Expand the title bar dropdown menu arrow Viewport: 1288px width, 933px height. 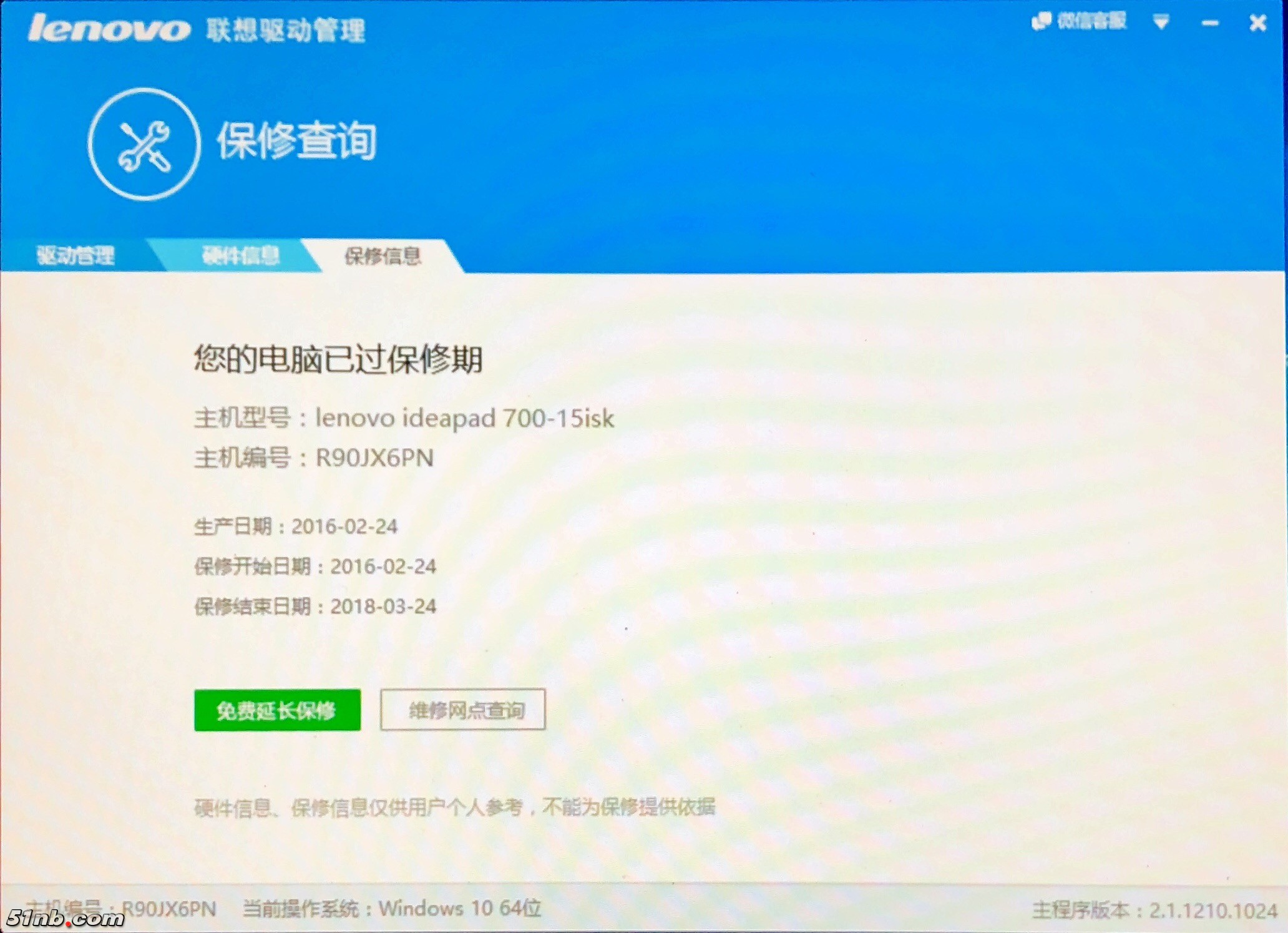pyautogui.click(x=1161, y=23)
